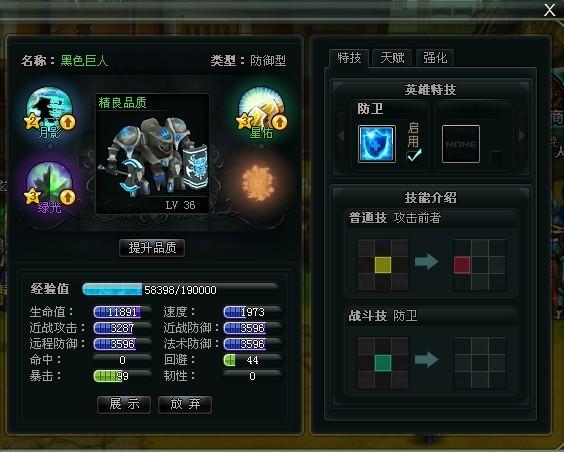
Task: Click the black giant hero portrait thumbnail
Action: [153, 153]
